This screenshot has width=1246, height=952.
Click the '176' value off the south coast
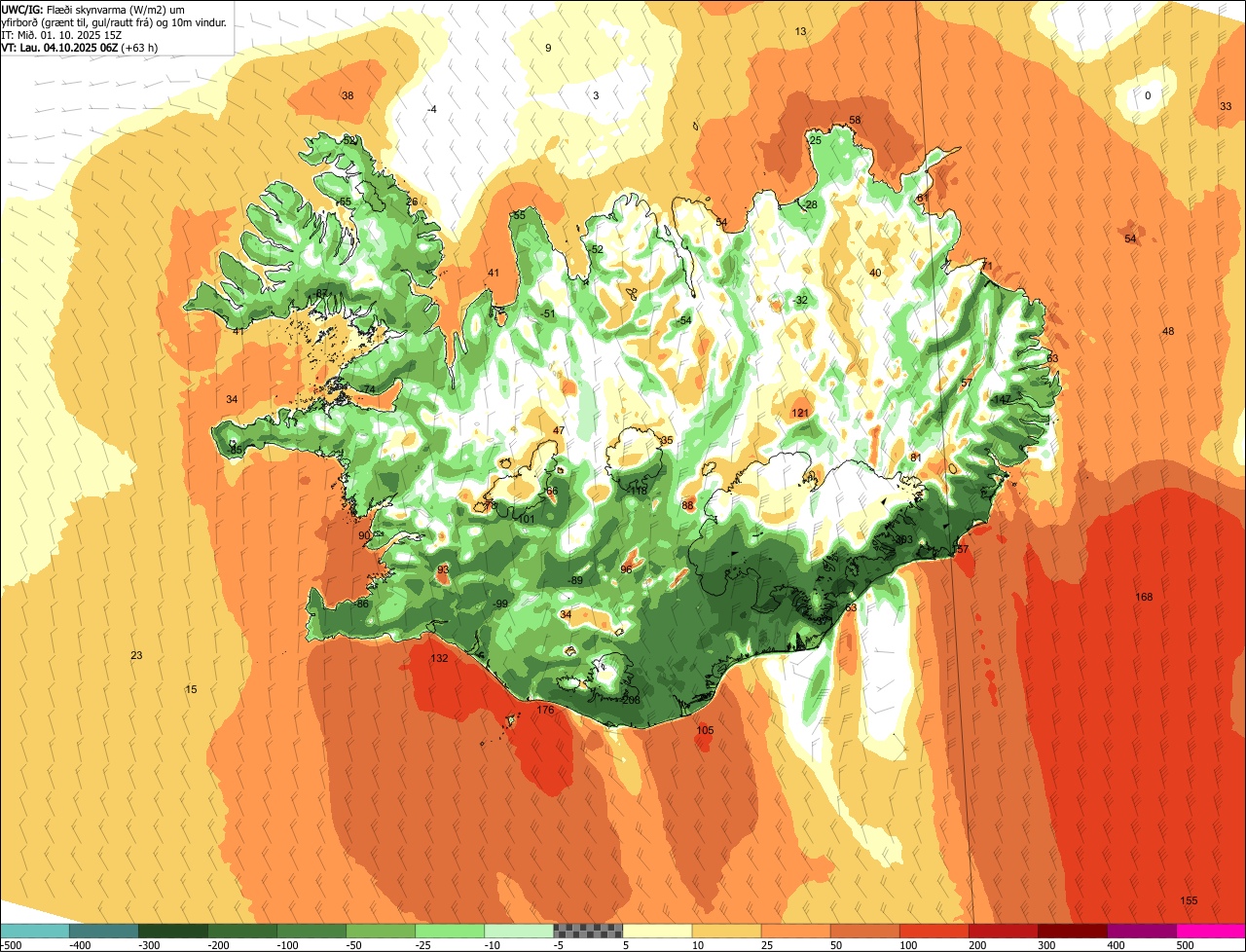point(545,710)
